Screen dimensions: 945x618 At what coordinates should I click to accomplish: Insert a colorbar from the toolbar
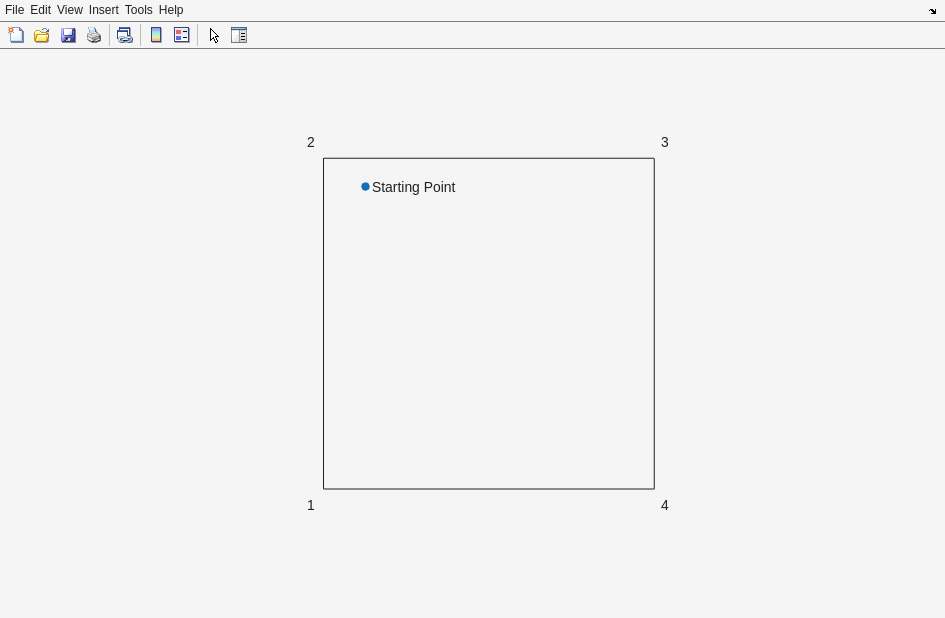point(156,35)
